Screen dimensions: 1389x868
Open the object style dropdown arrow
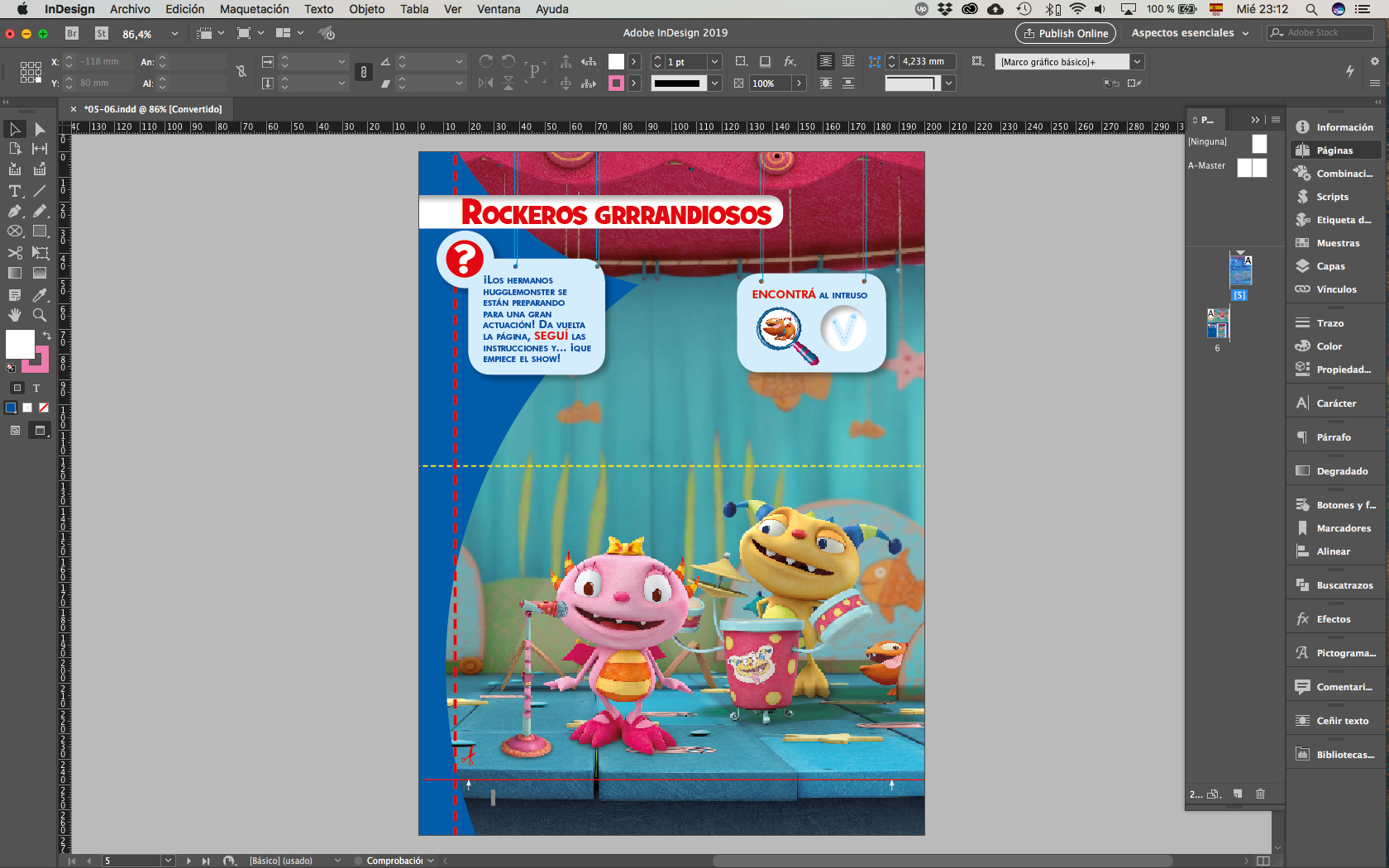[x=1138, y=62]
